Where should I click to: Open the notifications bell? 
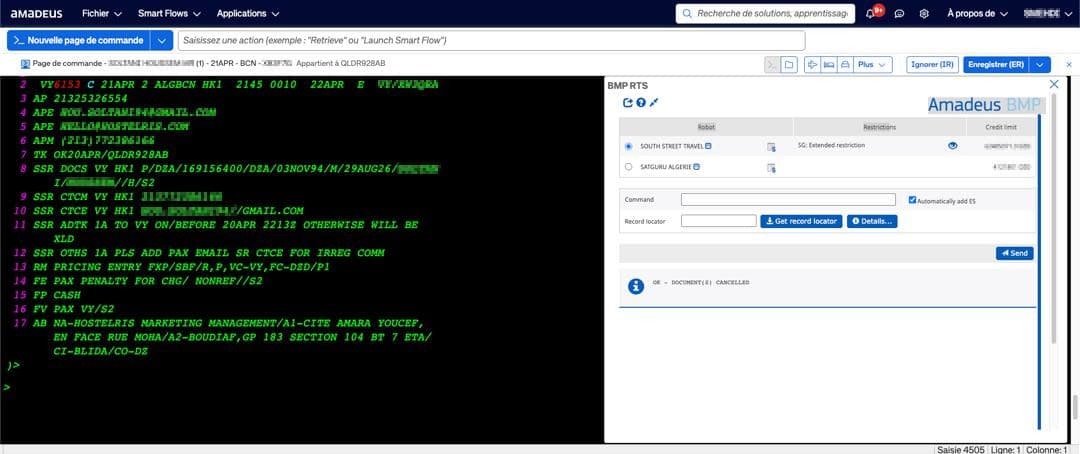point(871,14)
